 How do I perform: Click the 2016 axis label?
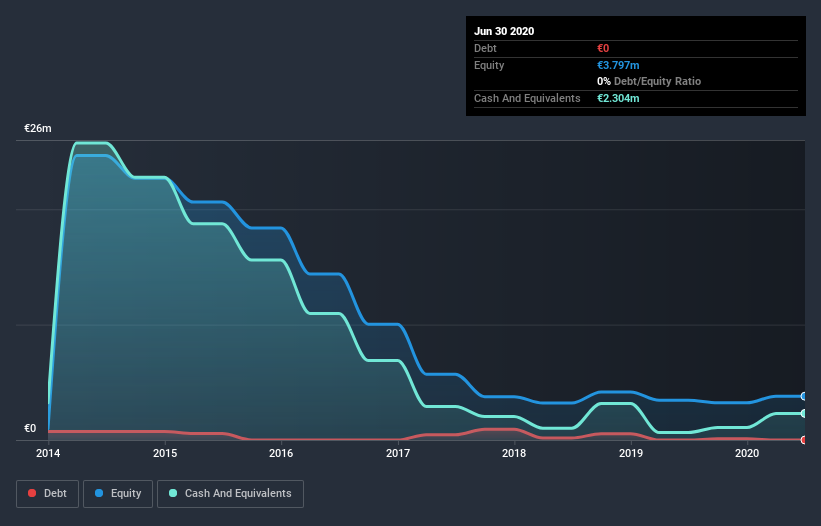(281, 453)
